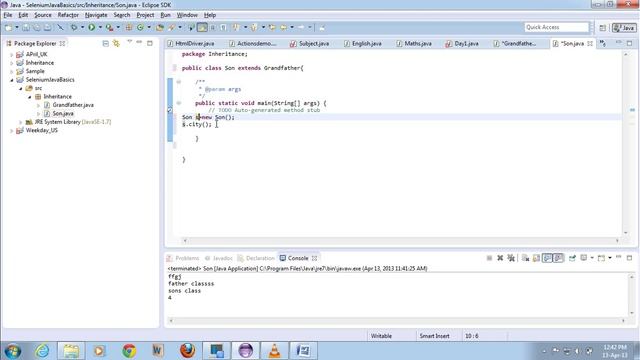Run the program with green Run icon
Image resolution: width=640 pixels, height=360 pixels.
pyautogui.click(x=91, y=27)
